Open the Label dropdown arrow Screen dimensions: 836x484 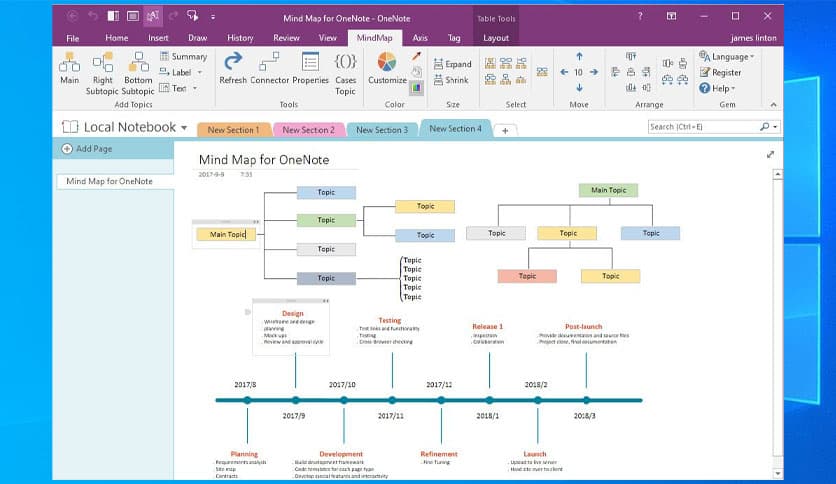point(200,72)
